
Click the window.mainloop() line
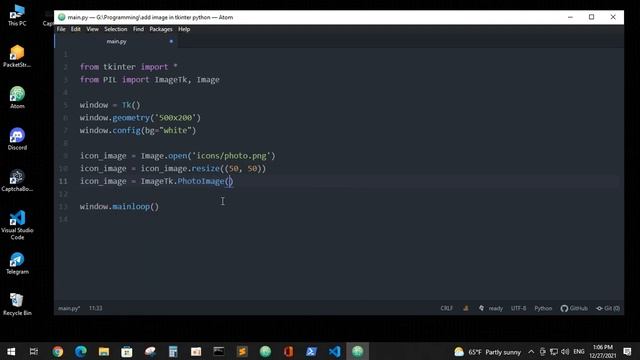point(119,207)
